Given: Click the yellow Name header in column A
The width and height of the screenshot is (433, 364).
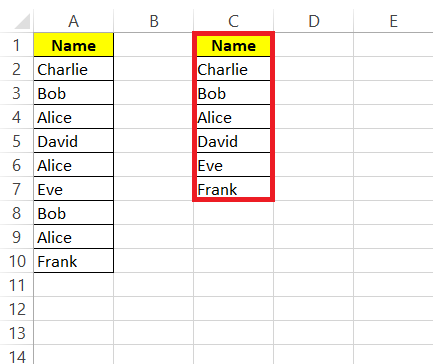Looking at the screenshot, I should point(74,45).
